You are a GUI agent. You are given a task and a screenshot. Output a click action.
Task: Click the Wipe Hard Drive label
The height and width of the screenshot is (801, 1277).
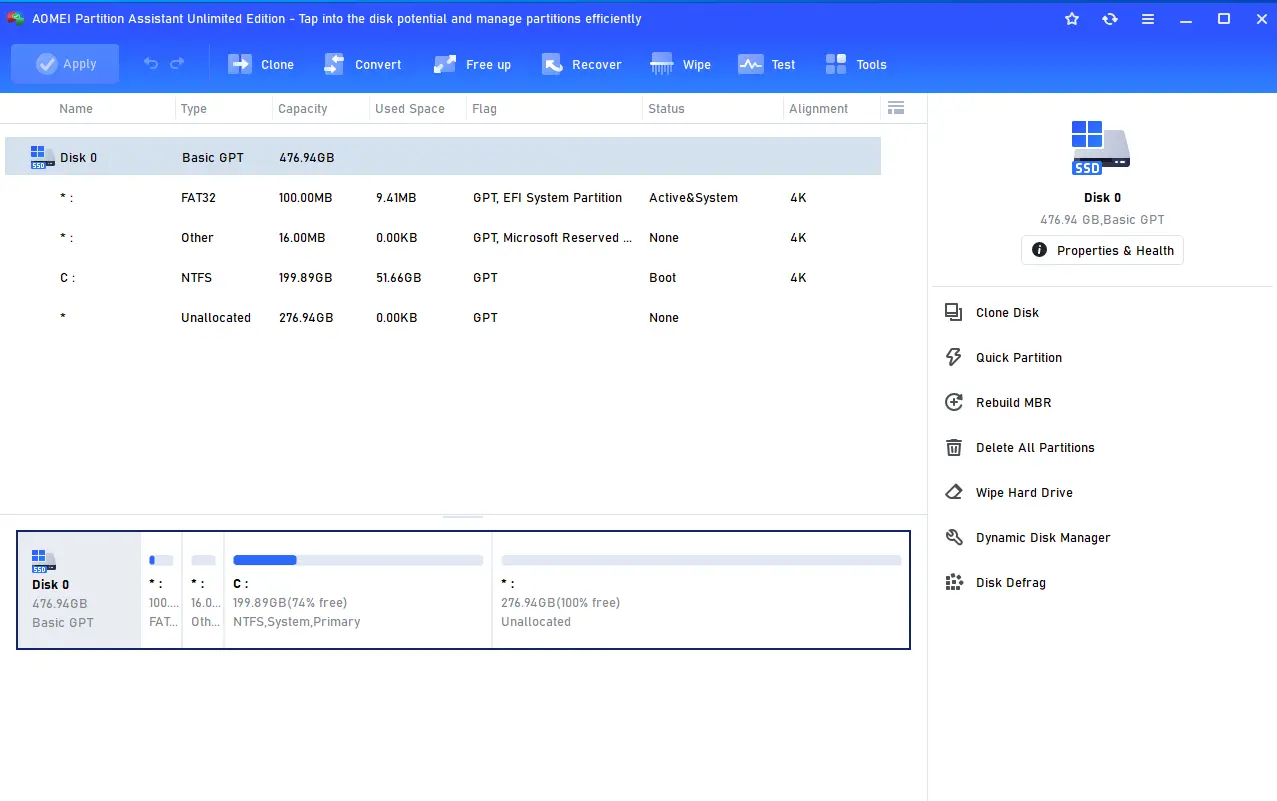[x=1024, y=493]
